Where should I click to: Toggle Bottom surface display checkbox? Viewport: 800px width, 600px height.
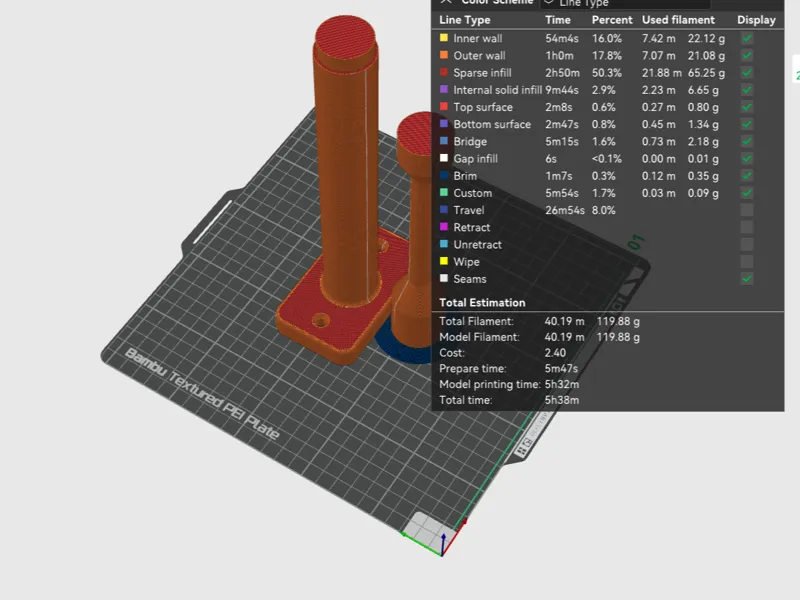(746, 124)
